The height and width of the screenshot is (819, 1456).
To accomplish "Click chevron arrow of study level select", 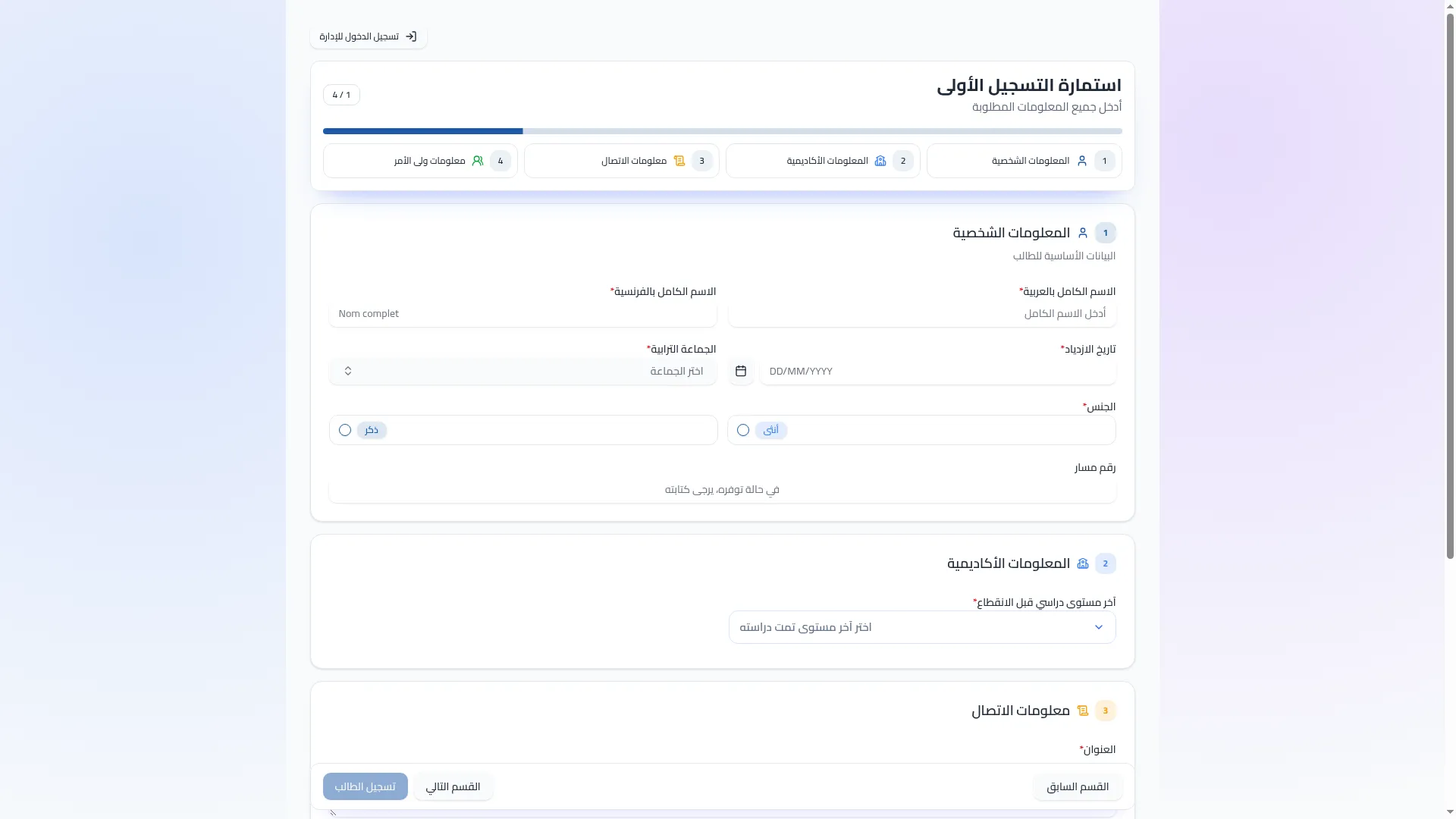I will [1099, 627].
